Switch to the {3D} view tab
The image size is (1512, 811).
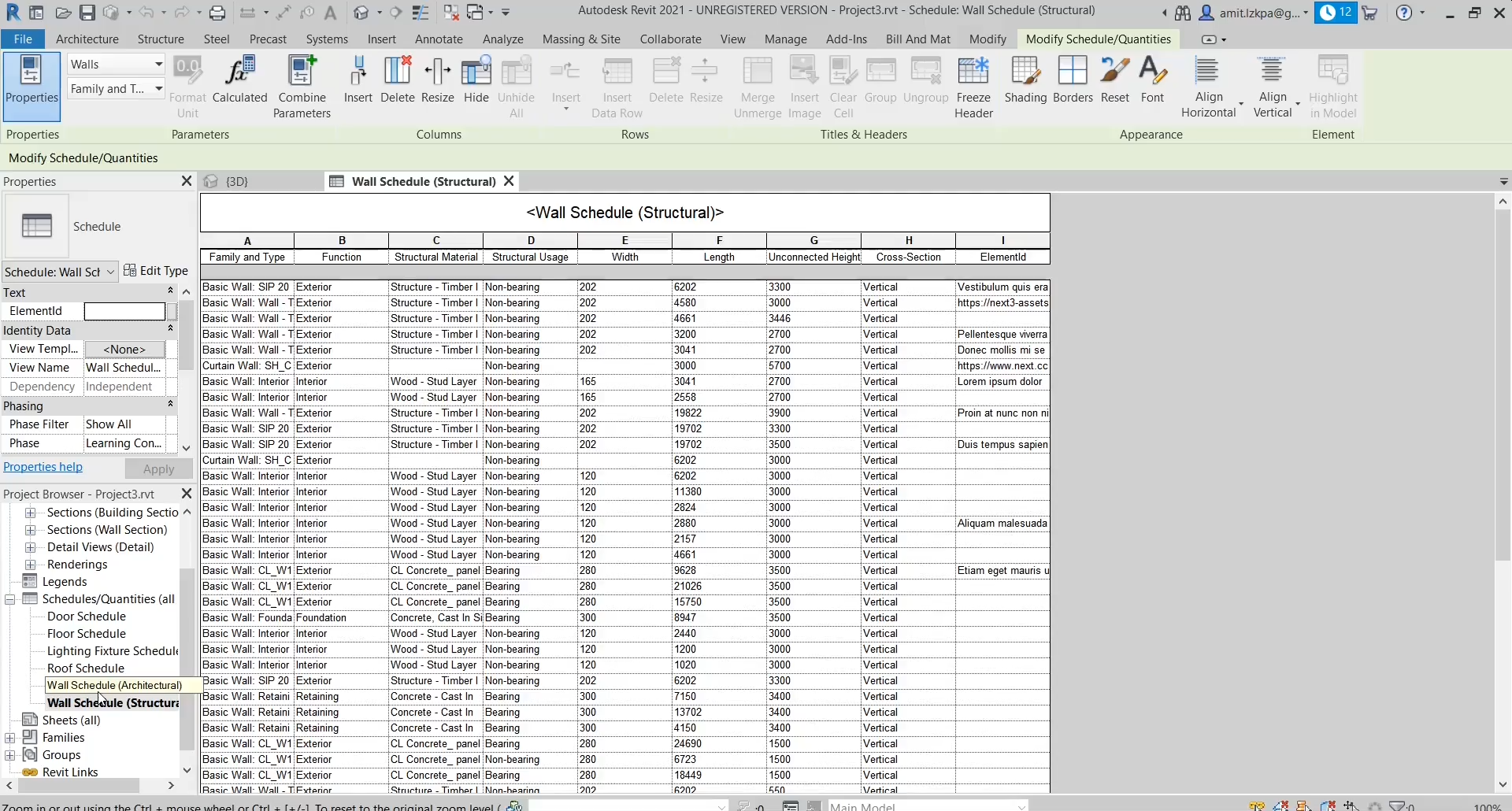pos(236,181)
